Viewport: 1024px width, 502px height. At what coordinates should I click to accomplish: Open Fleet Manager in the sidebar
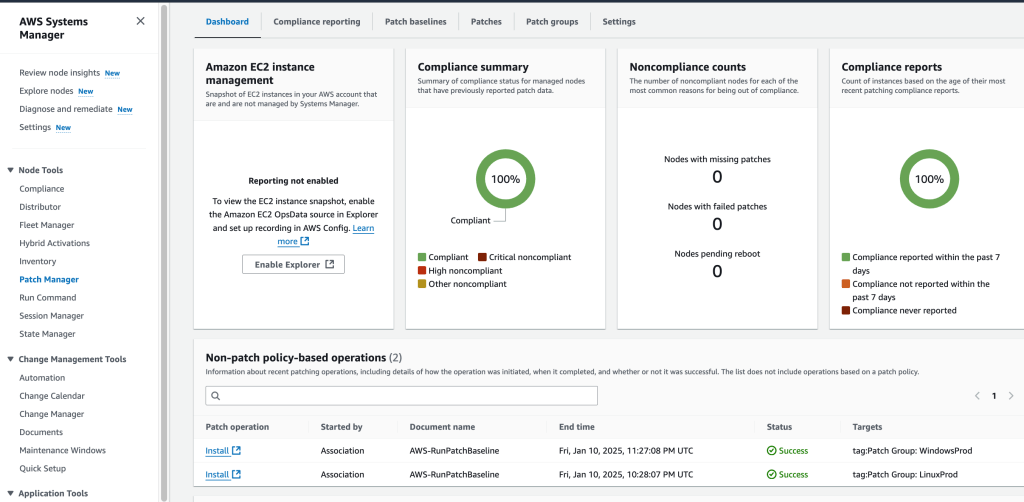[46, 225]
